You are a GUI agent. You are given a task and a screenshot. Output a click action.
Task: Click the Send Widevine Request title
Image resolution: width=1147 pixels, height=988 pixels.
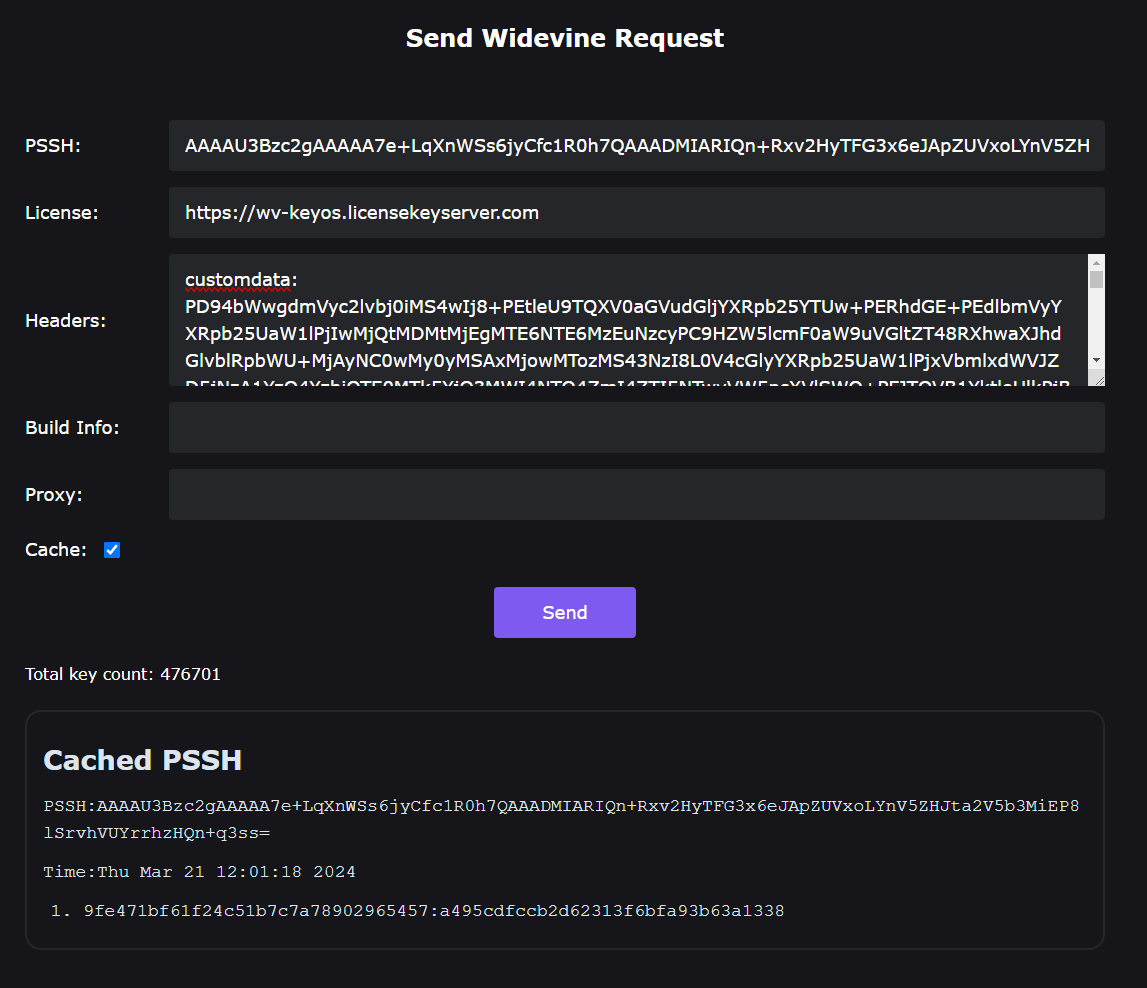click(x=565, y=38)
